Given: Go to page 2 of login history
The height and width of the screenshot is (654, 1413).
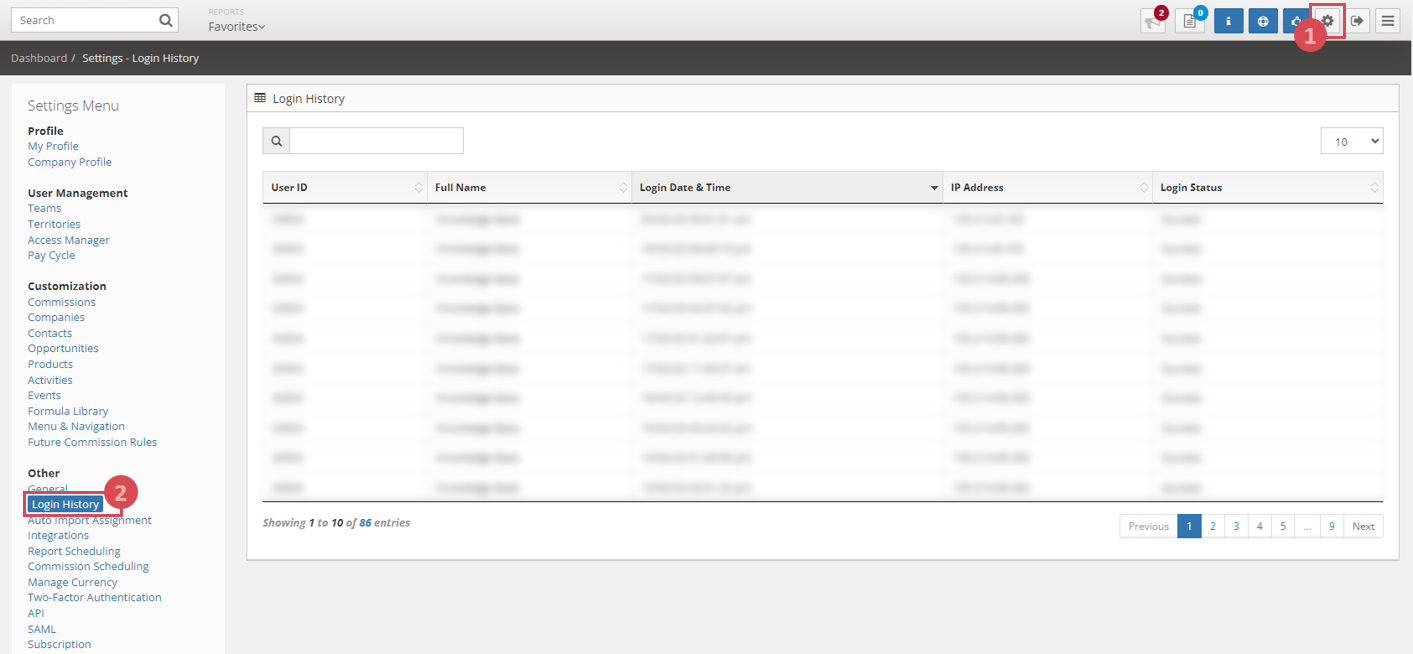Looking at the screenshot, I should (1212, 526).
